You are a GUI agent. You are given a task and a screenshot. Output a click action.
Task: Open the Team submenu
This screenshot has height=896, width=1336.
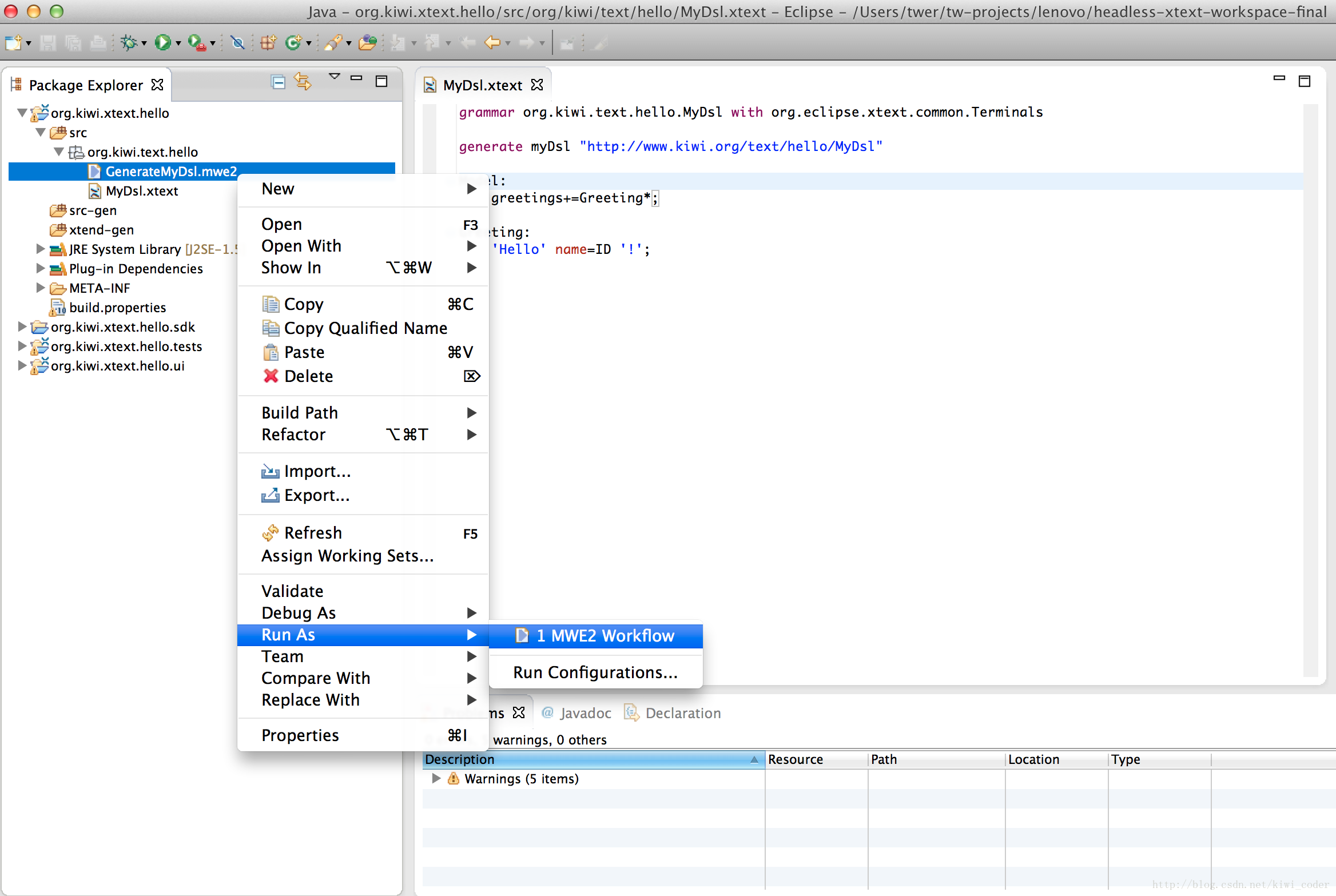coord(363,656)
